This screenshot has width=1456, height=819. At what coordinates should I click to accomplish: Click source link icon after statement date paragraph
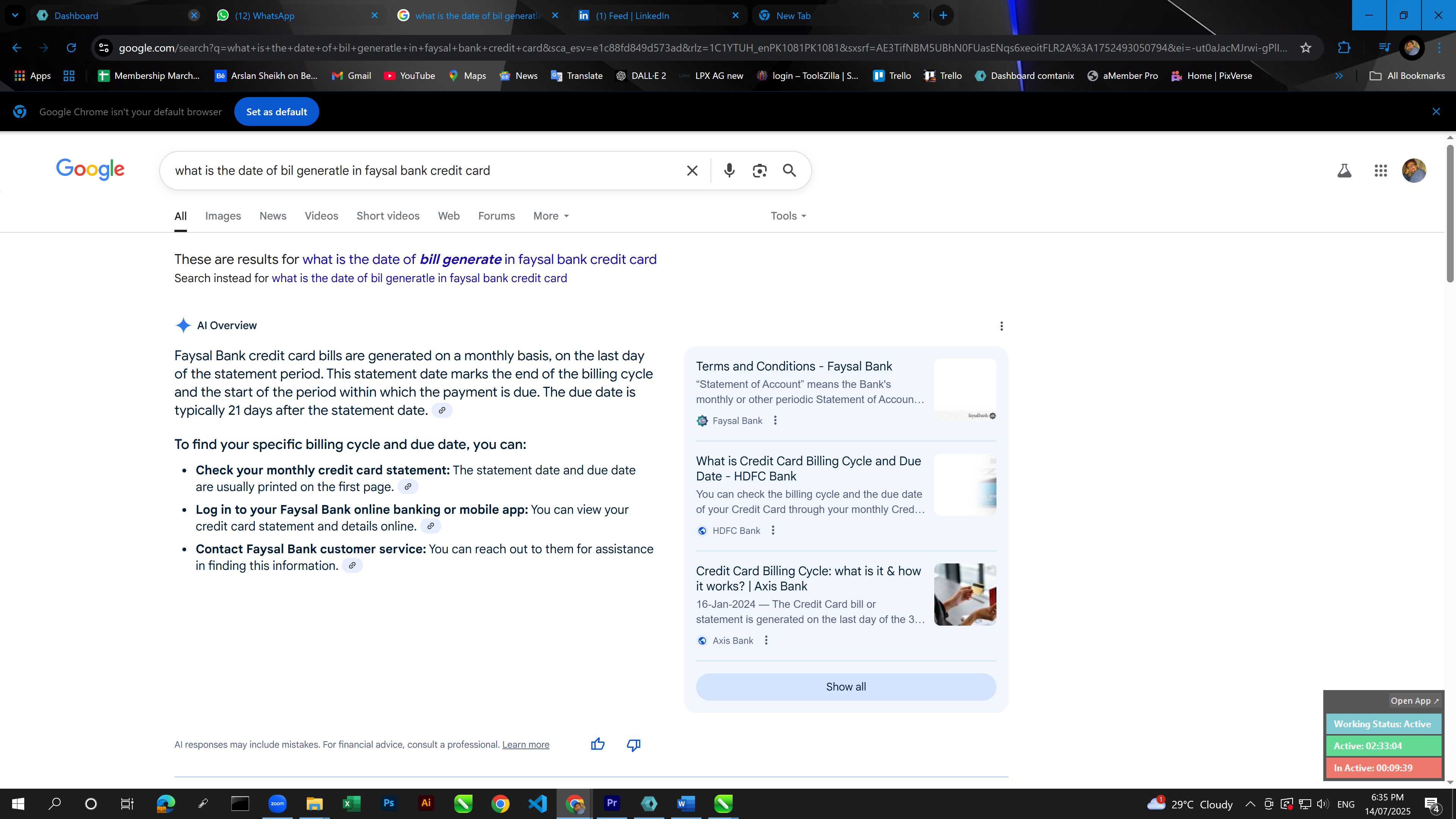click(442, 410)
